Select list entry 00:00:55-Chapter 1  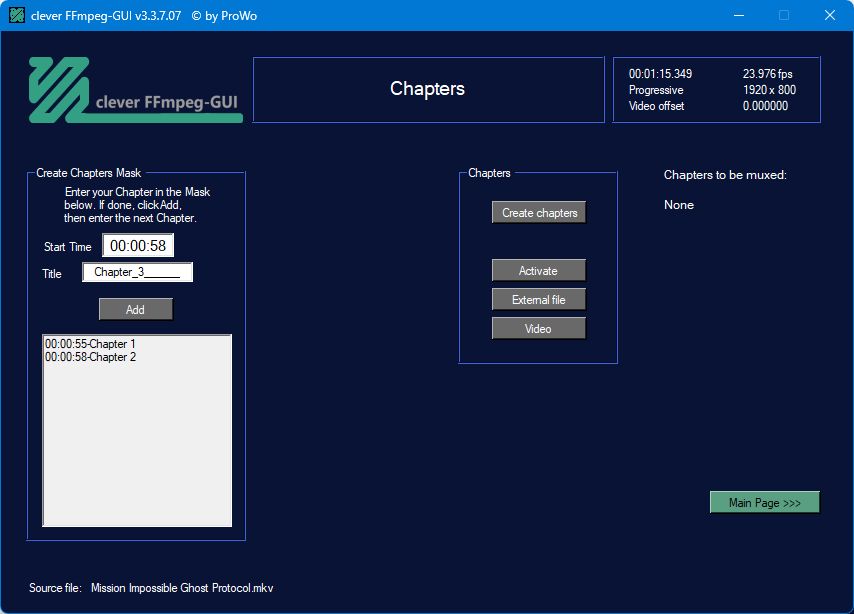pos(90,344)
